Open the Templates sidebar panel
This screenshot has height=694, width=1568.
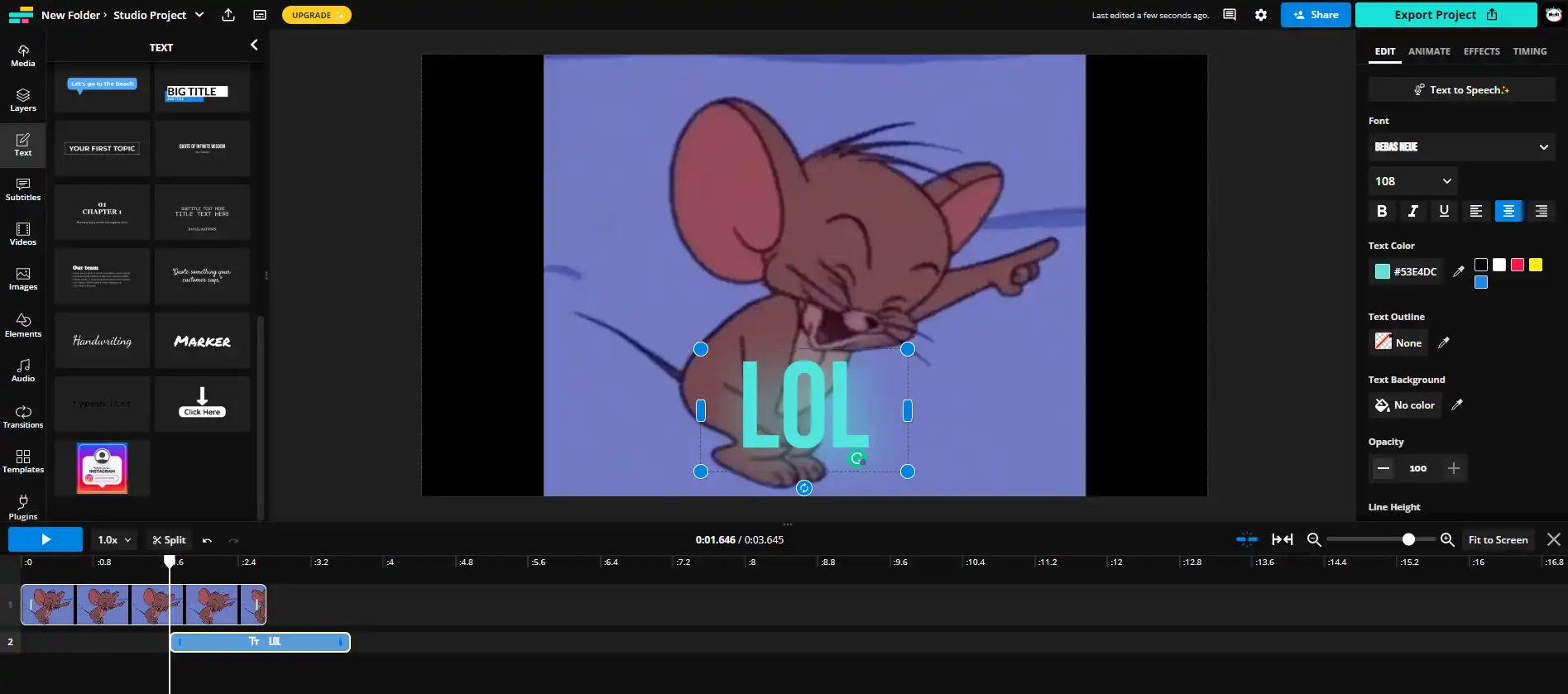click(23, 461)
